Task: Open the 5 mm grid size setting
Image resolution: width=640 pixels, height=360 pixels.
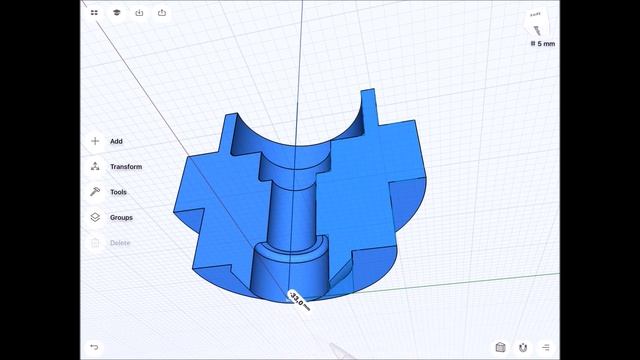Action: 543,44
